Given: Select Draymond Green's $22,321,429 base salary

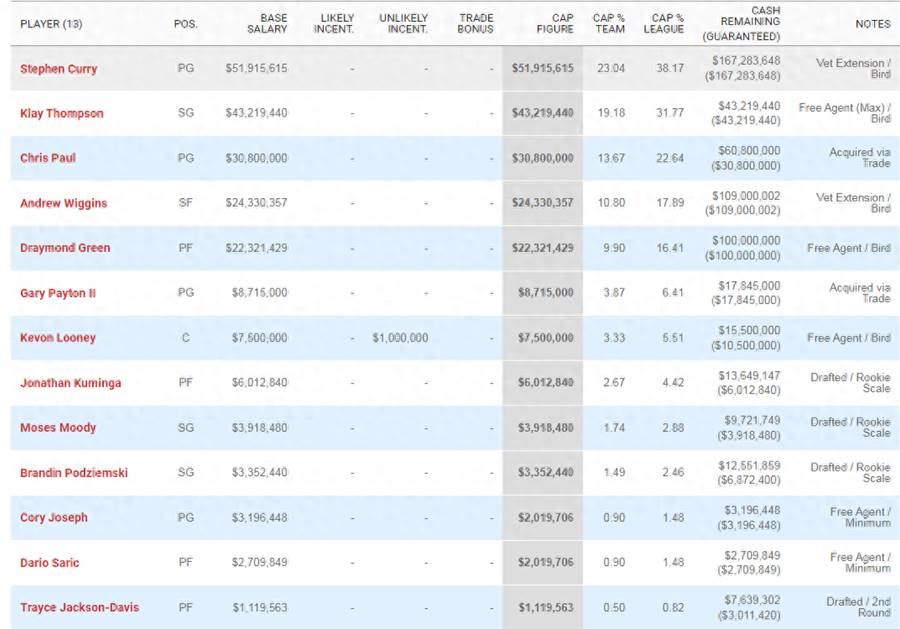Looking at the screenshot, I should point(256,248).
